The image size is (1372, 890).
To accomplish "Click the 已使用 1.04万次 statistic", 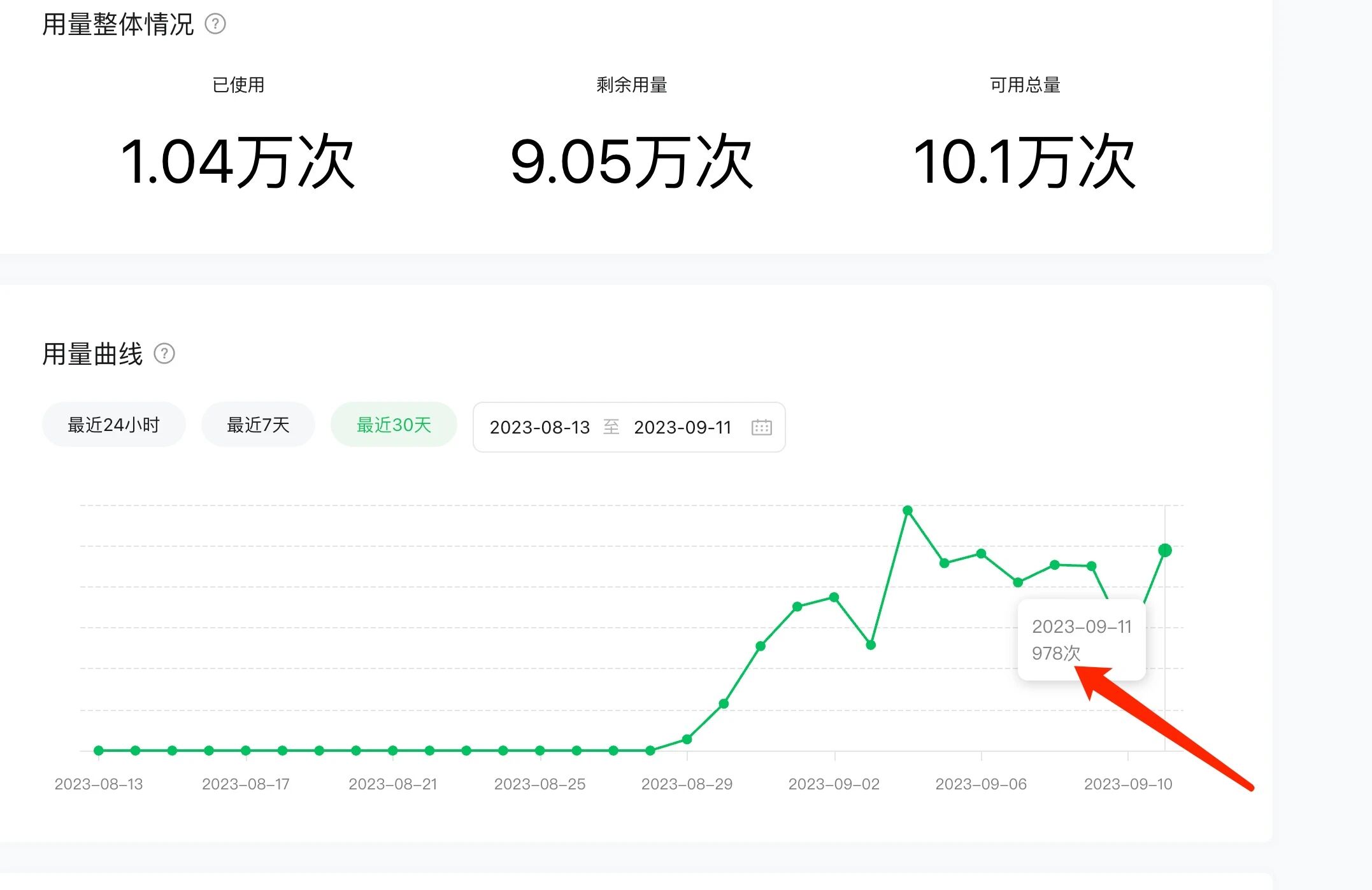I will tap(238, 162).
